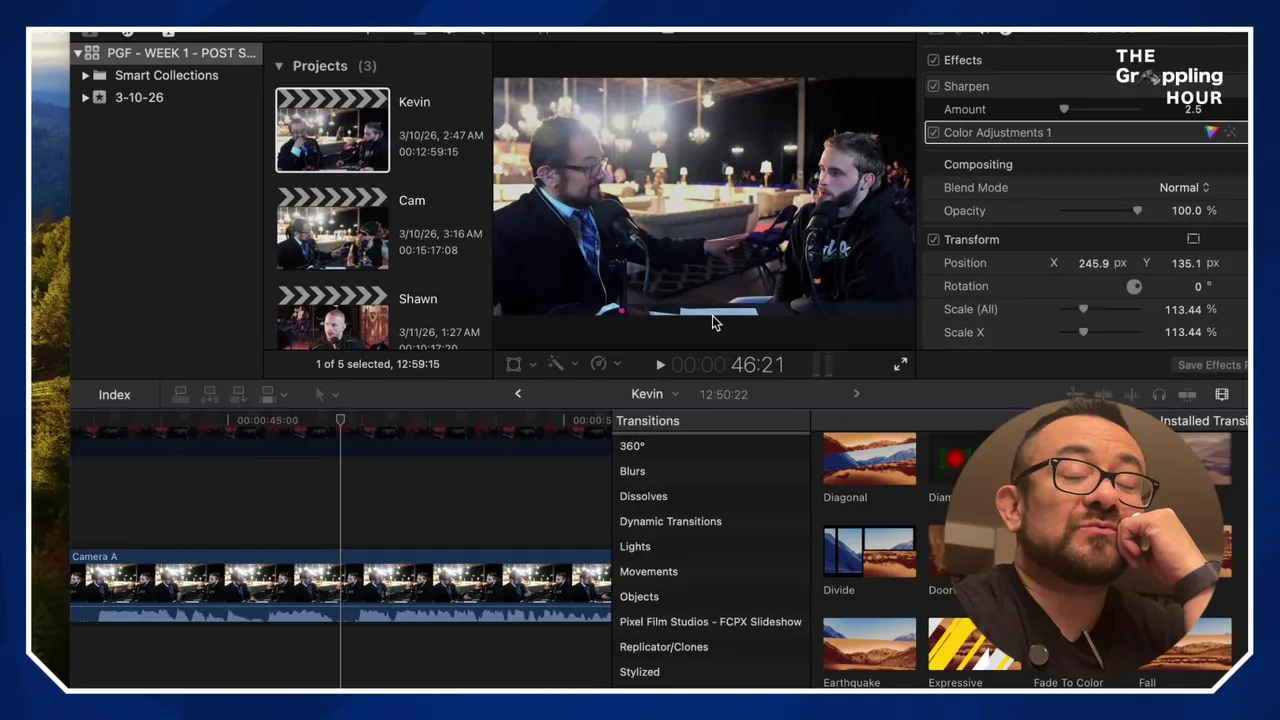Enter full screen playback with the arrows icon
This screenshot has height=720, width=1280.
[900, 365]
